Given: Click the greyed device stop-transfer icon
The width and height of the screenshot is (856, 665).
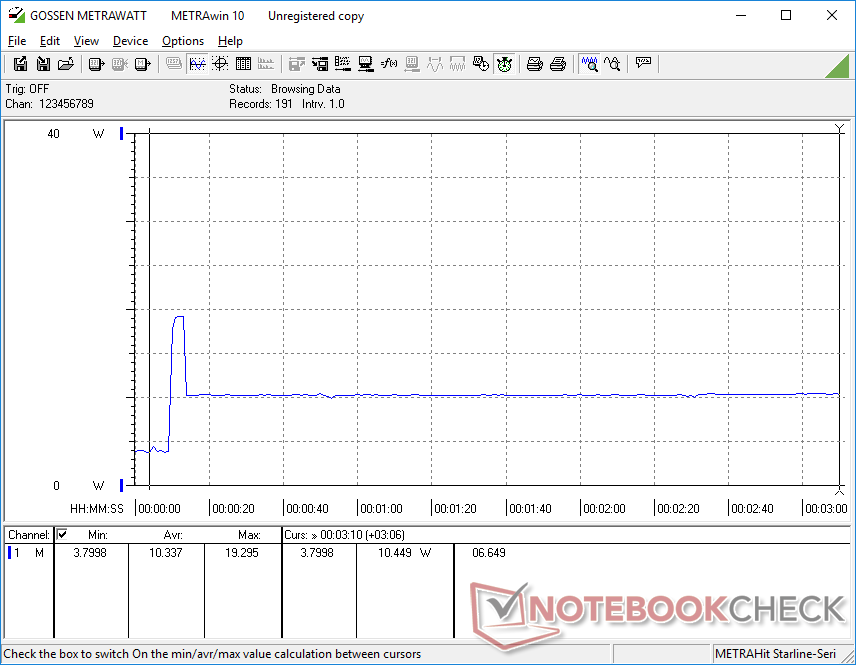Looking at the screenshot, I should click(x=120, y=64).
